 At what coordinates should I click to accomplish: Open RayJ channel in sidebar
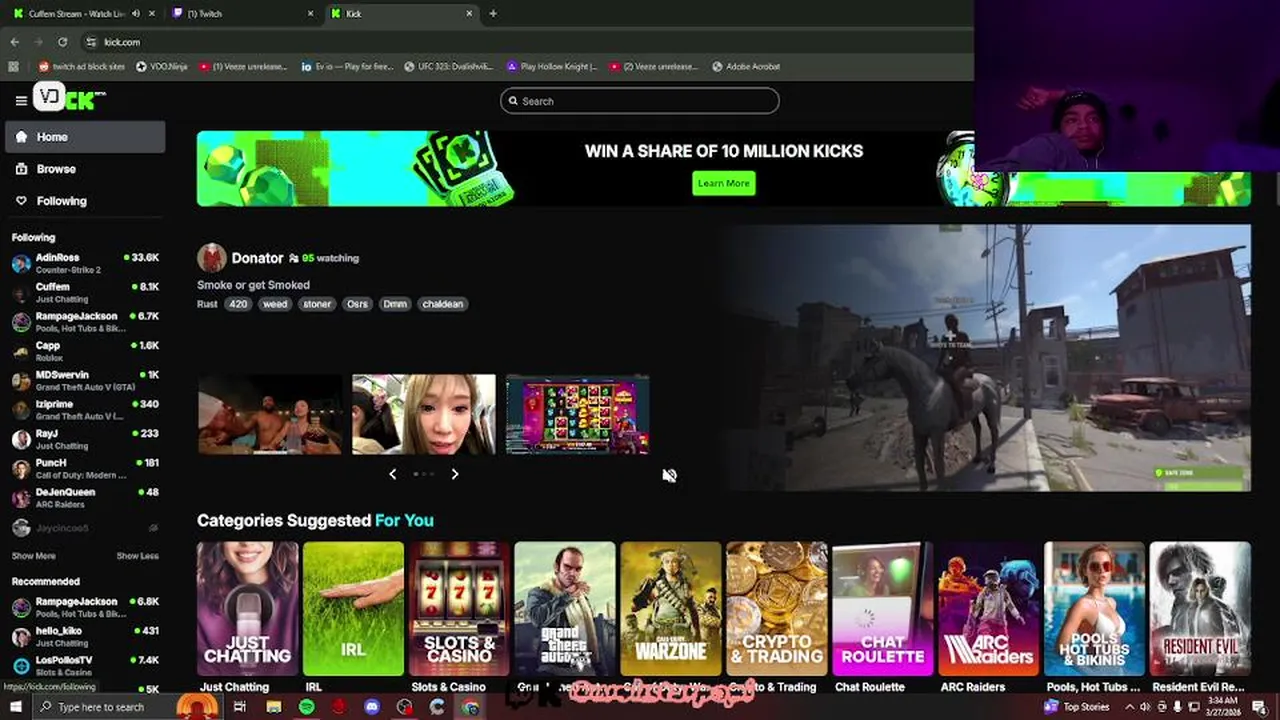tap(85, 439)
